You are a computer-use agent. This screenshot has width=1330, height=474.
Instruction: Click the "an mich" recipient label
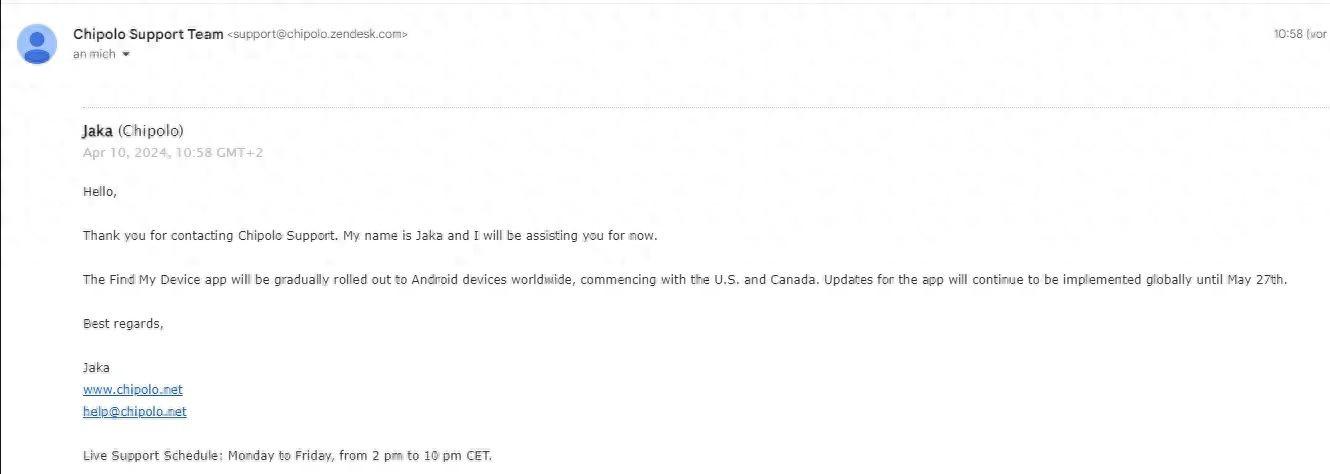tap(94, 54)
